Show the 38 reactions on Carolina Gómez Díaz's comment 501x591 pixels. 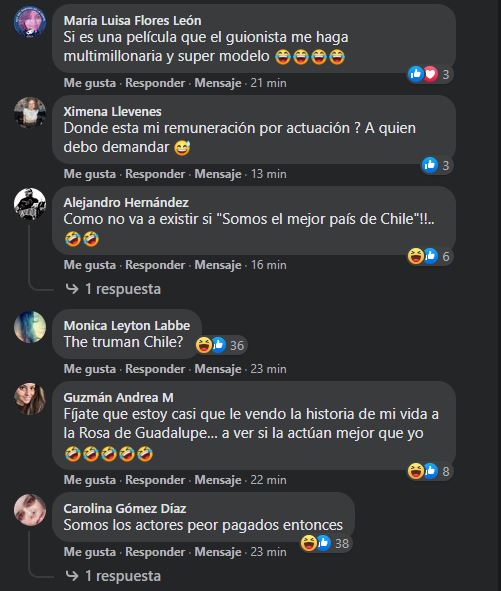pyautogui.click(x=326, y=543)
